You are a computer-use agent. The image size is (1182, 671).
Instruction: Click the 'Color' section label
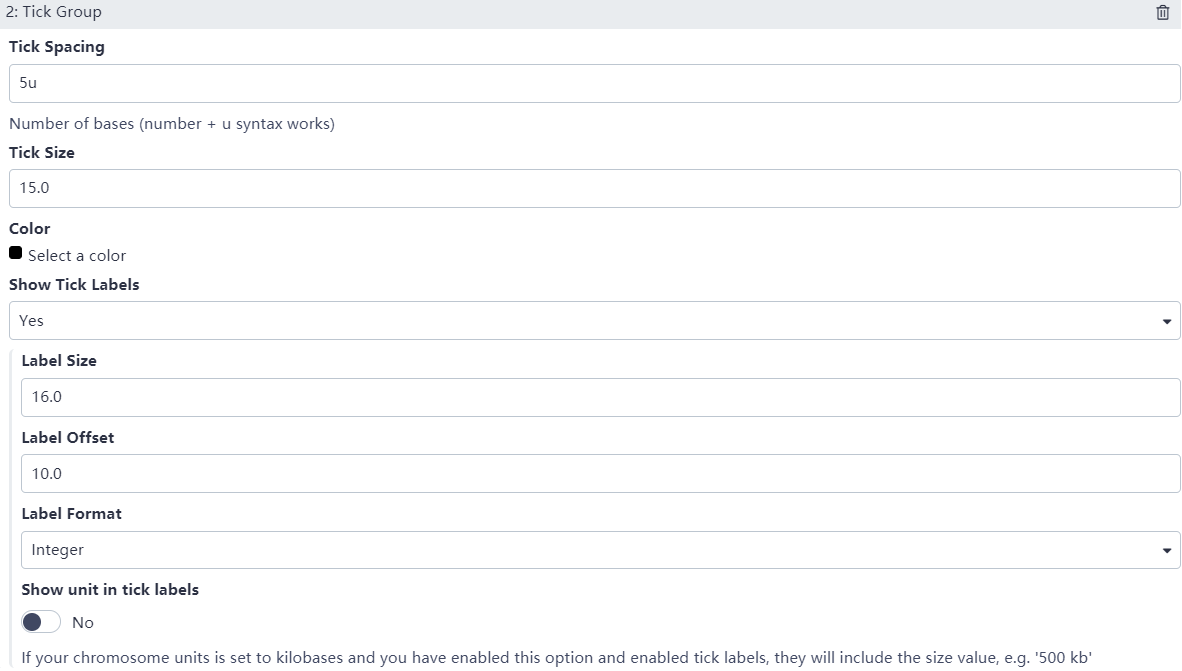tap(30, 229)
